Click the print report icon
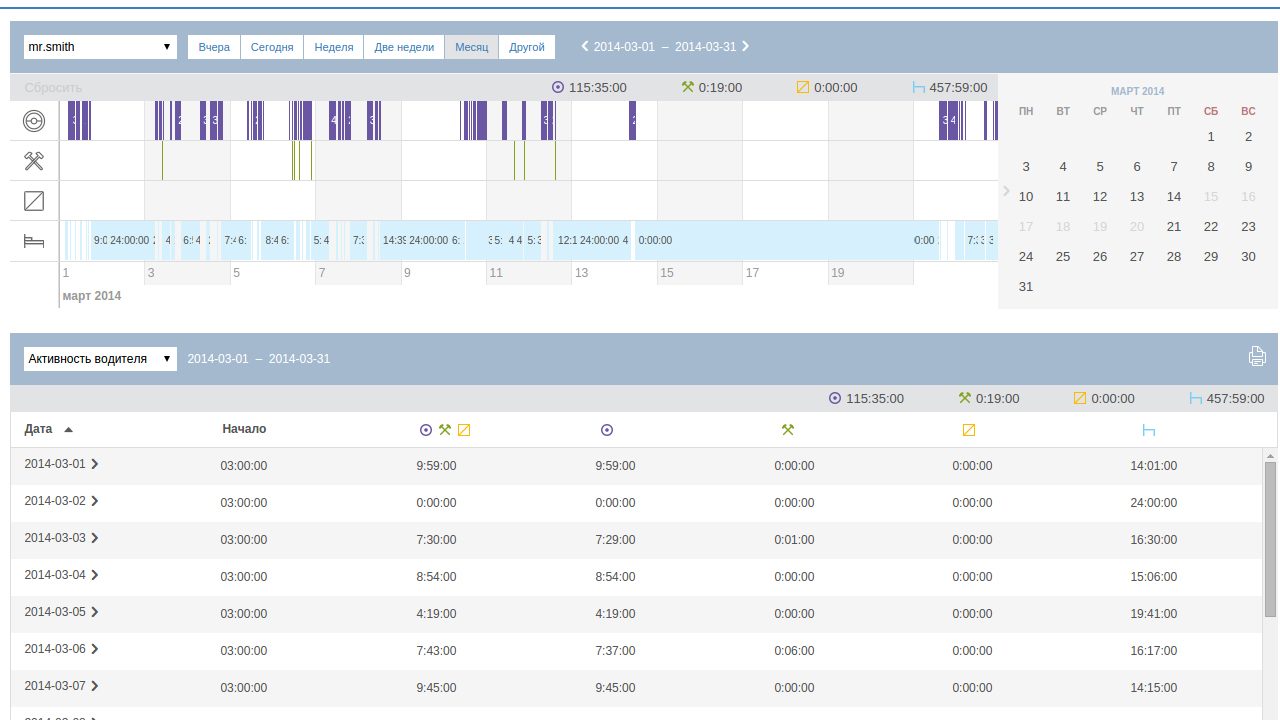1280x720 pixels. click(x=1257, y=356)
